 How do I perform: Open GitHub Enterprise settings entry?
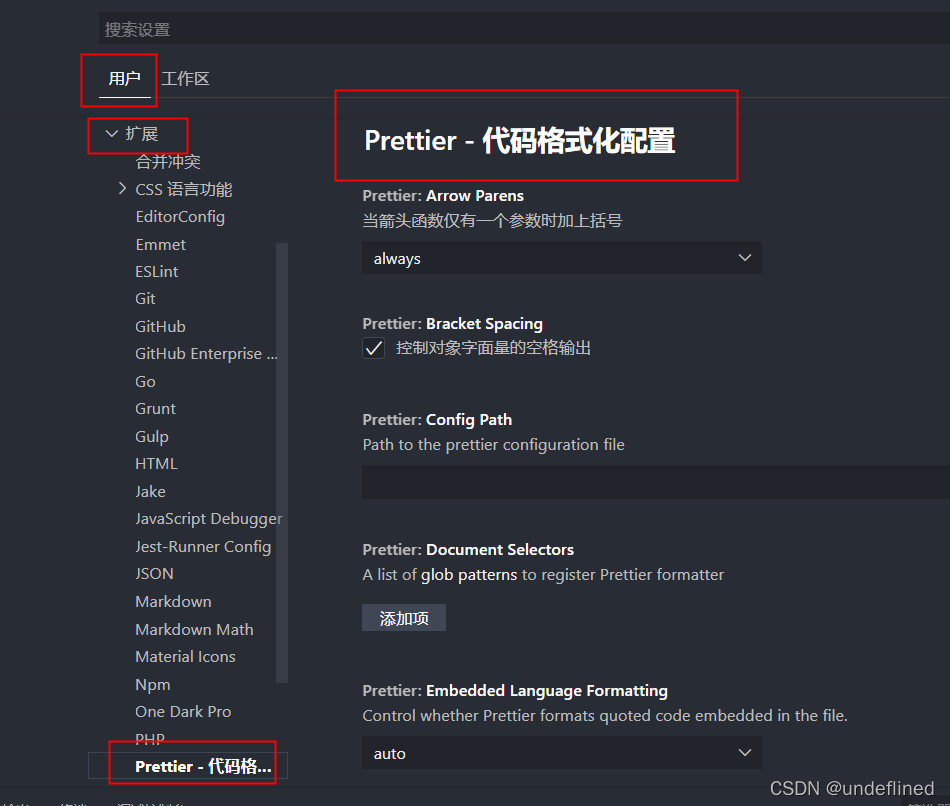pyautogui.click(x=206, y=353)
